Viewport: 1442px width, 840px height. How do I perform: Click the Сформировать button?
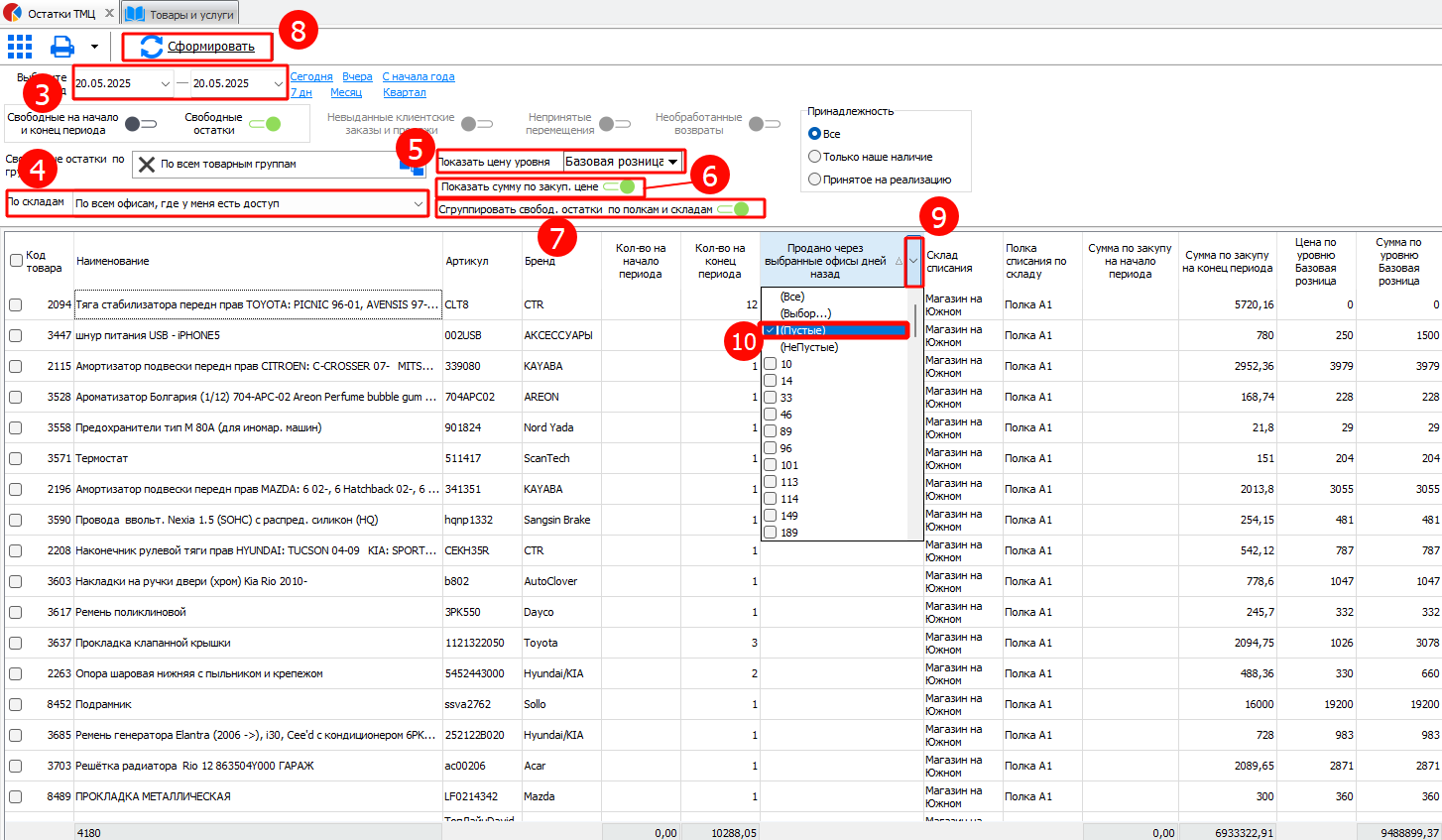coord(197,47)
